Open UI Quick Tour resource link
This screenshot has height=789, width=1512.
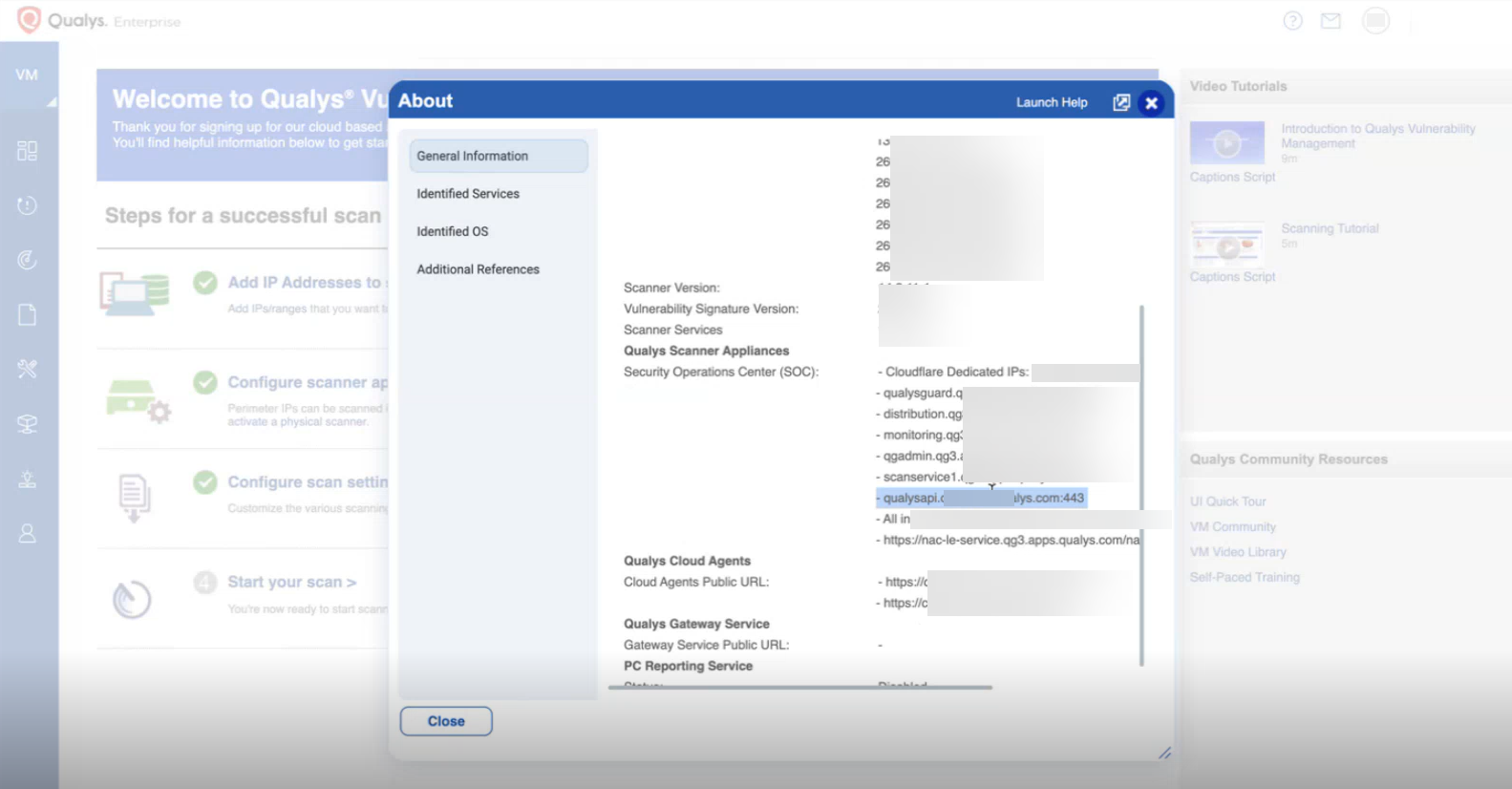click(x=1227, y=501)
